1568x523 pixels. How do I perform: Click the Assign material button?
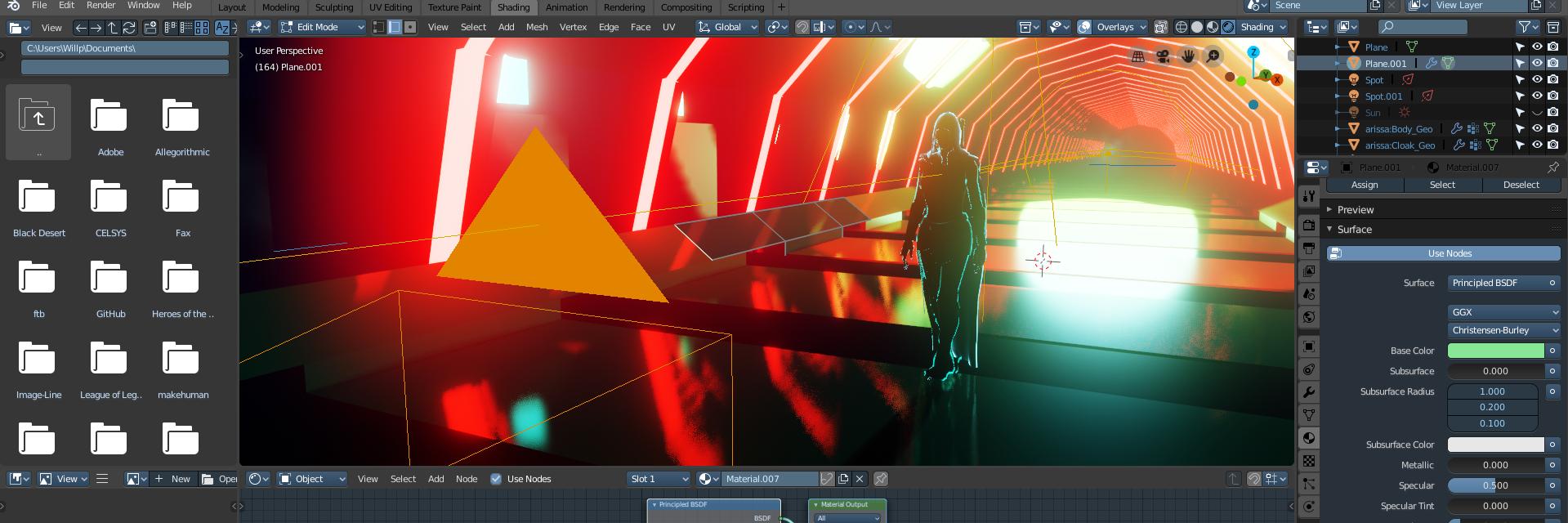[x=1365, y=185]
